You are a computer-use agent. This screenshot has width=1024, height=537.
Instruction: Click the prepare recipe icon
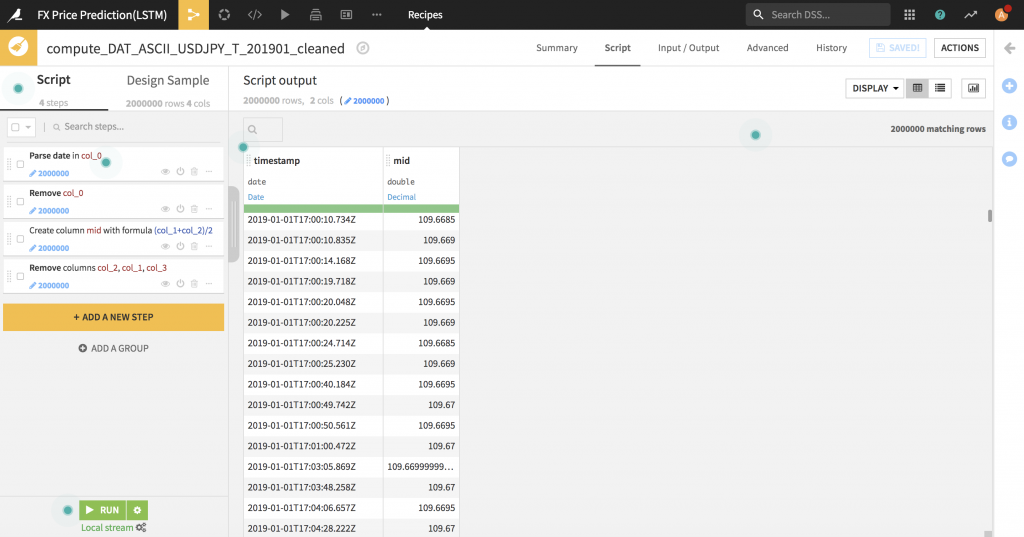[x=18, y=48]
